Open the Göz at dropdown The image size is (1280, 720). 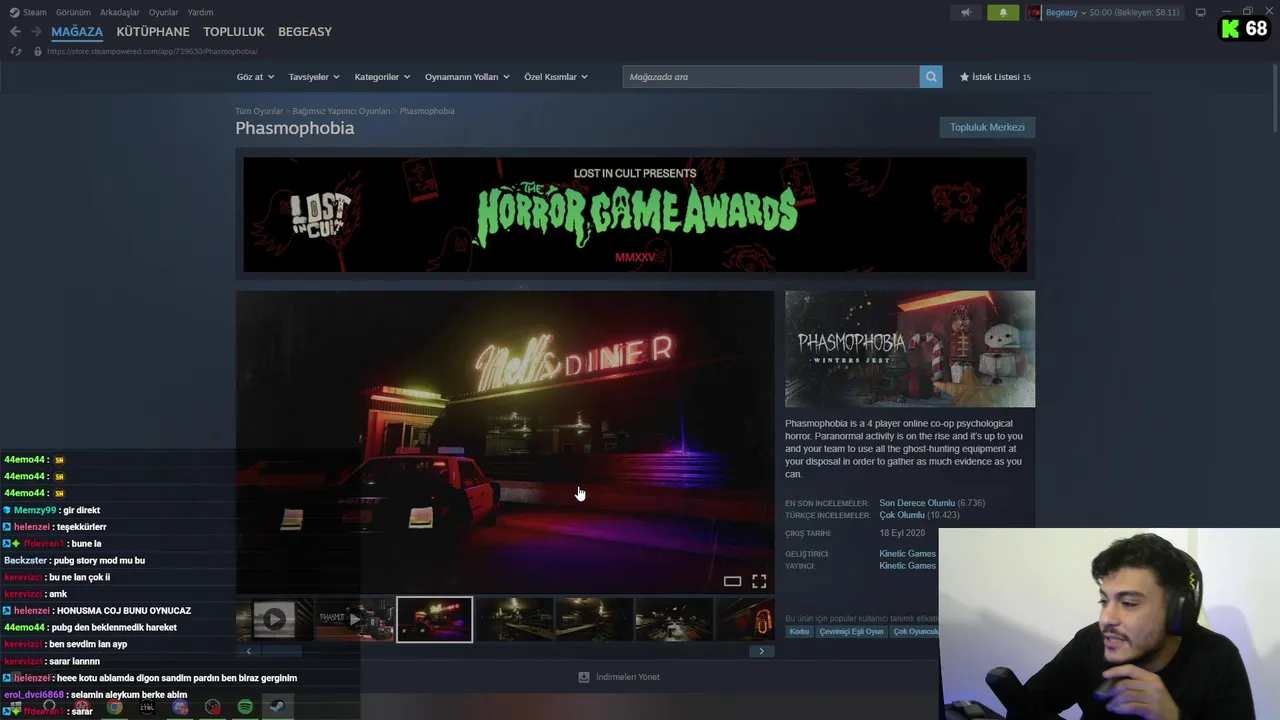click(255, 77)
